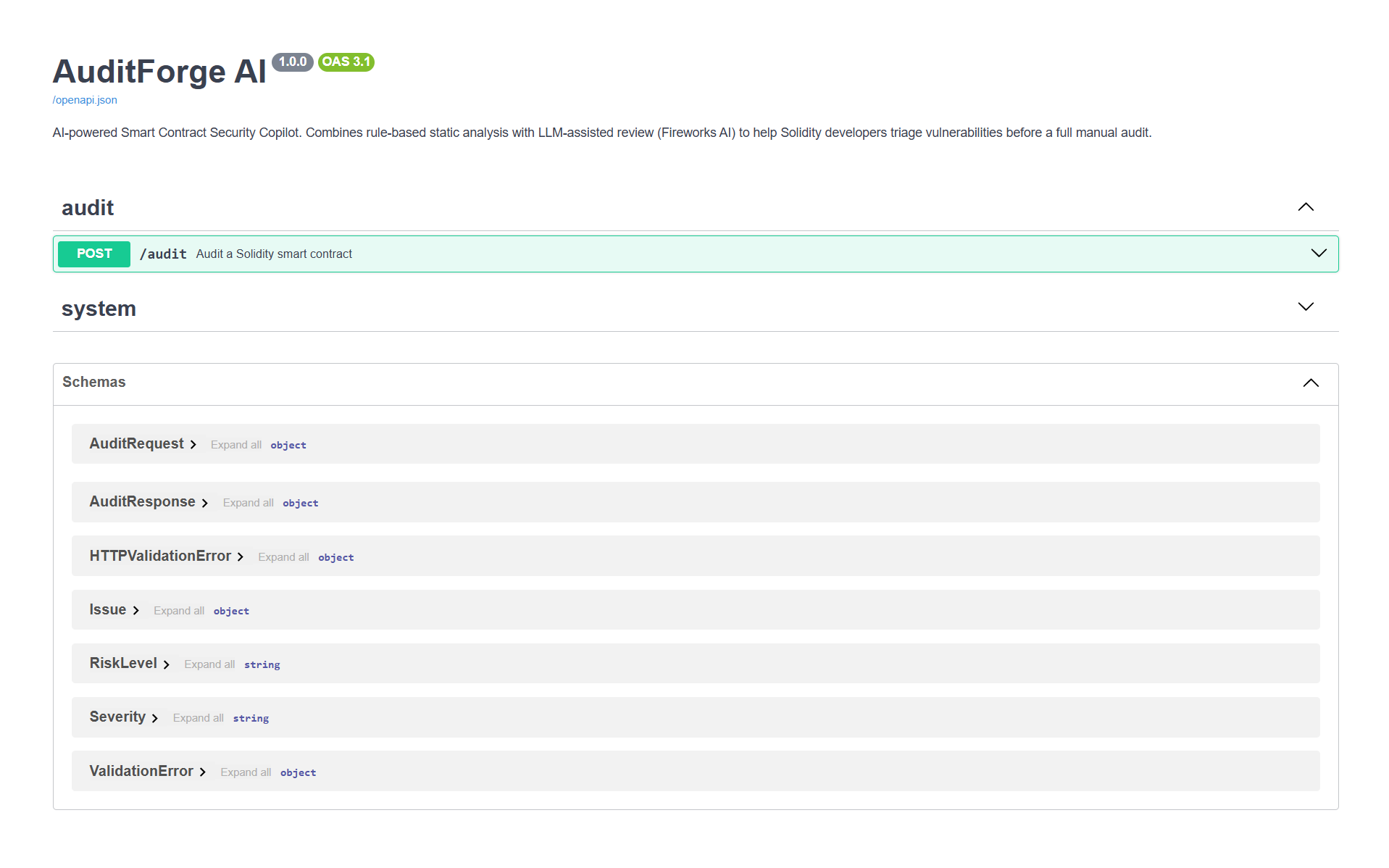1389x868 pixels.
Task: Expand the system section chevron
Action: (1305, 307)
